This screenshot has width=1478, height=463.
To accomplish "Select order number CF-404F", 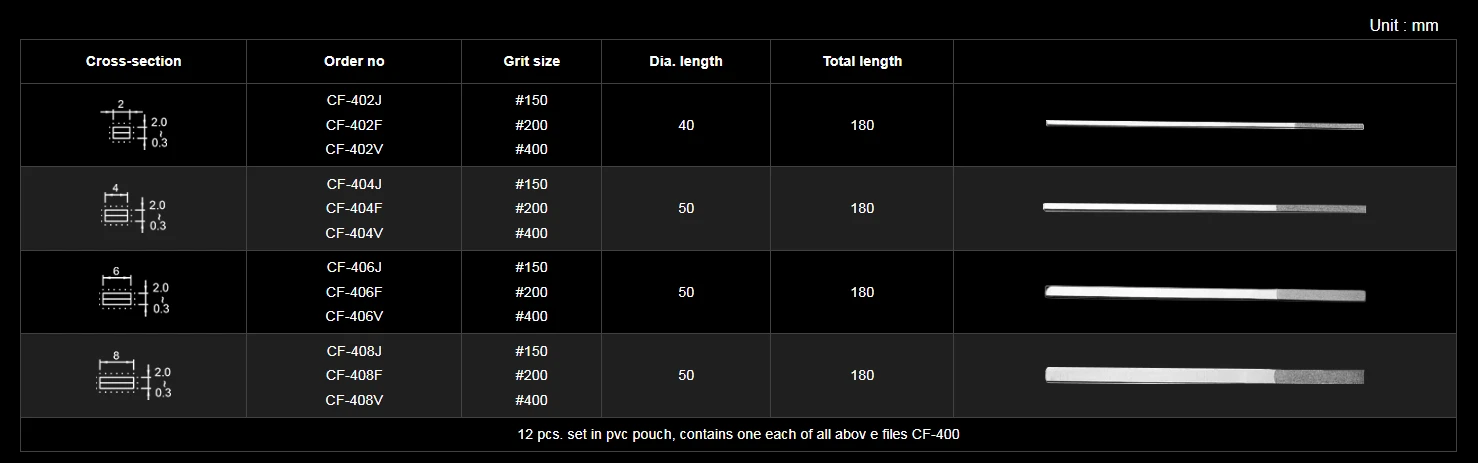I will tap(354, 208).
